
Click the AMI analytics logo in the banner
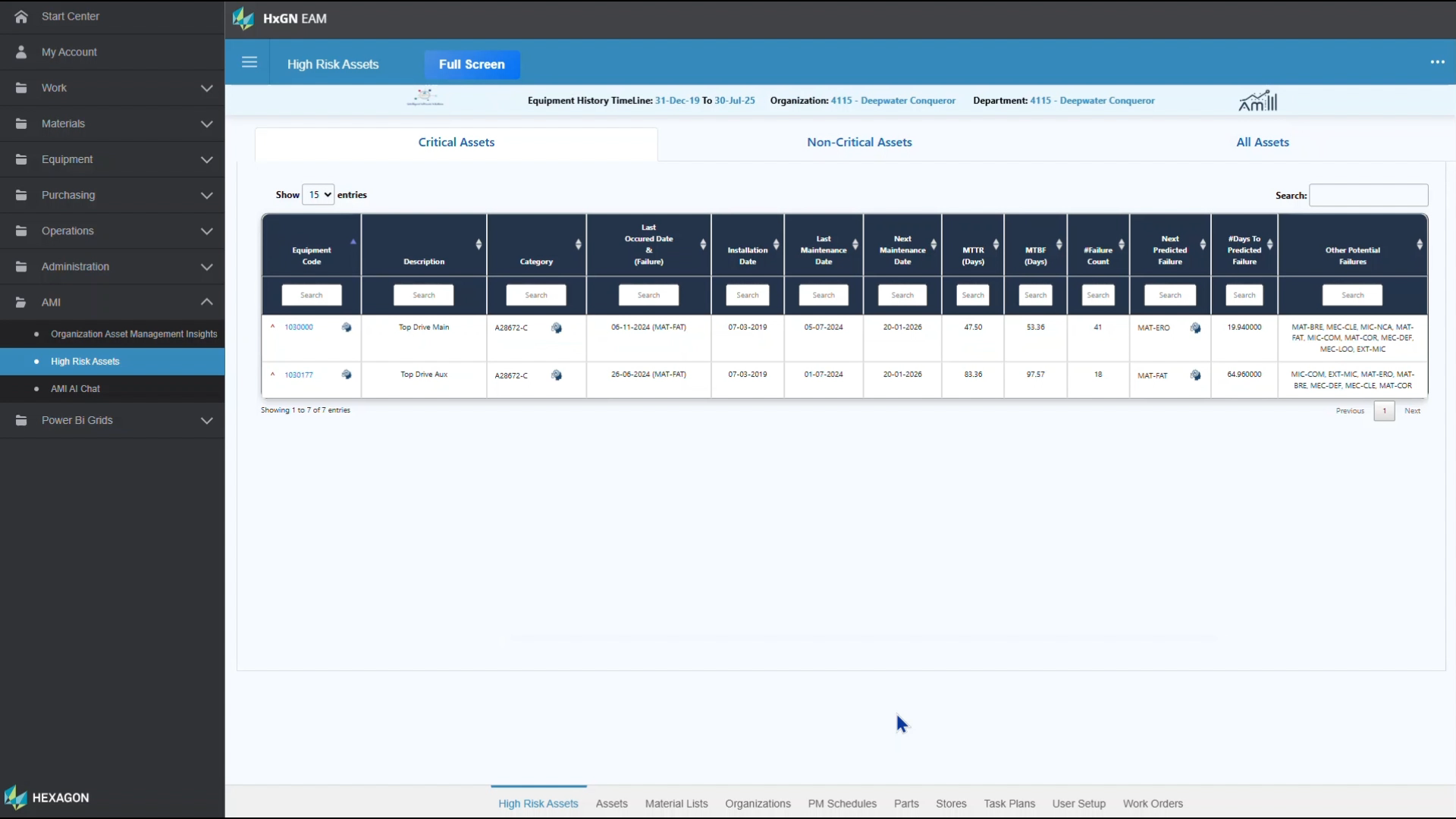(x=1258, y=99)
